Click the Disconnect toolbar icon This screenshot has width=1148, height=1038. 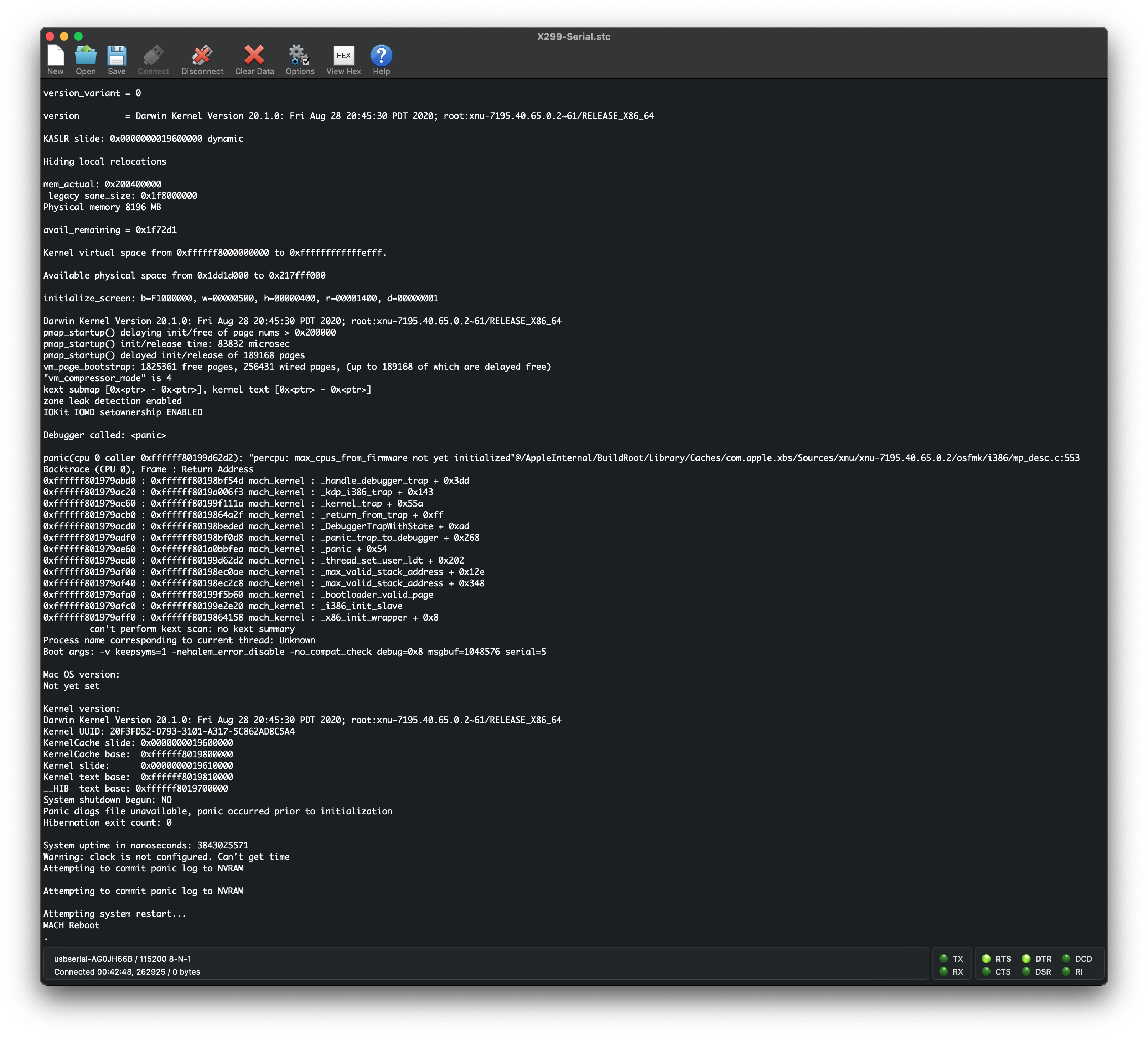202,56
